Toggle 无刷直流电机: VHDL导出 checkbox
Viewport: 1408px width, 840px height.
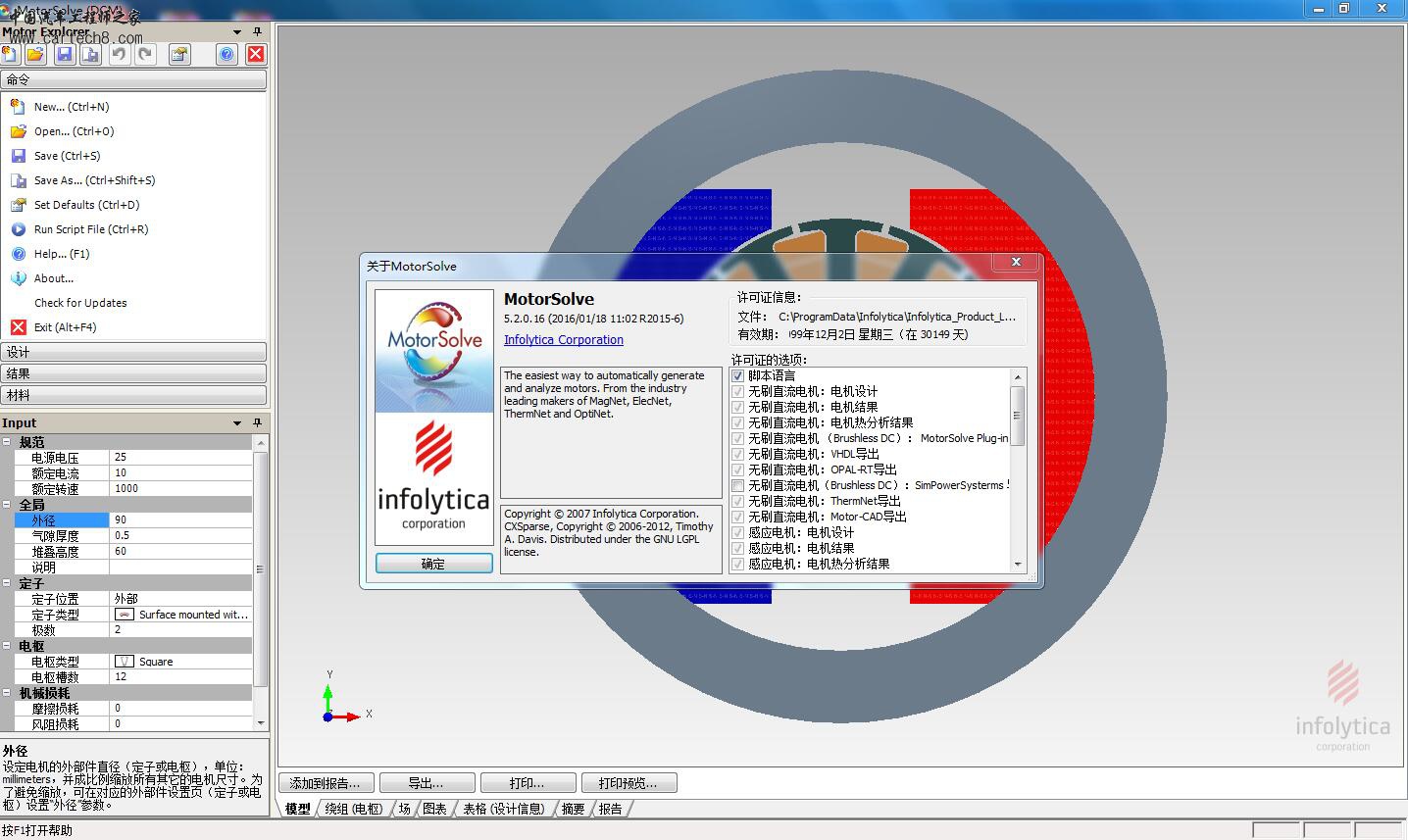click(x=738, y=454)
